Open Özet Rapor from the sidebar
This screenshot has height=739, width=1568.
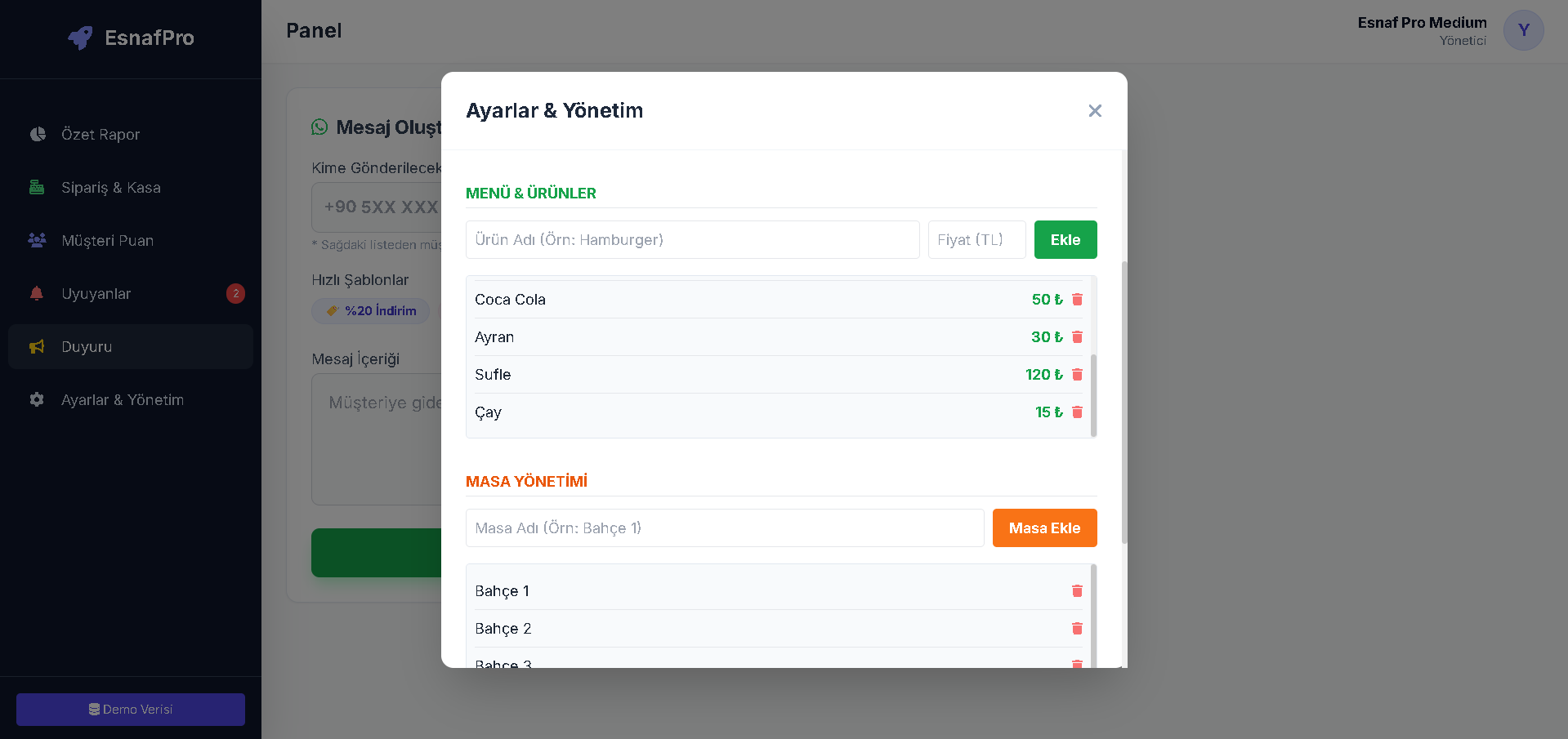[x=101, y=135]
